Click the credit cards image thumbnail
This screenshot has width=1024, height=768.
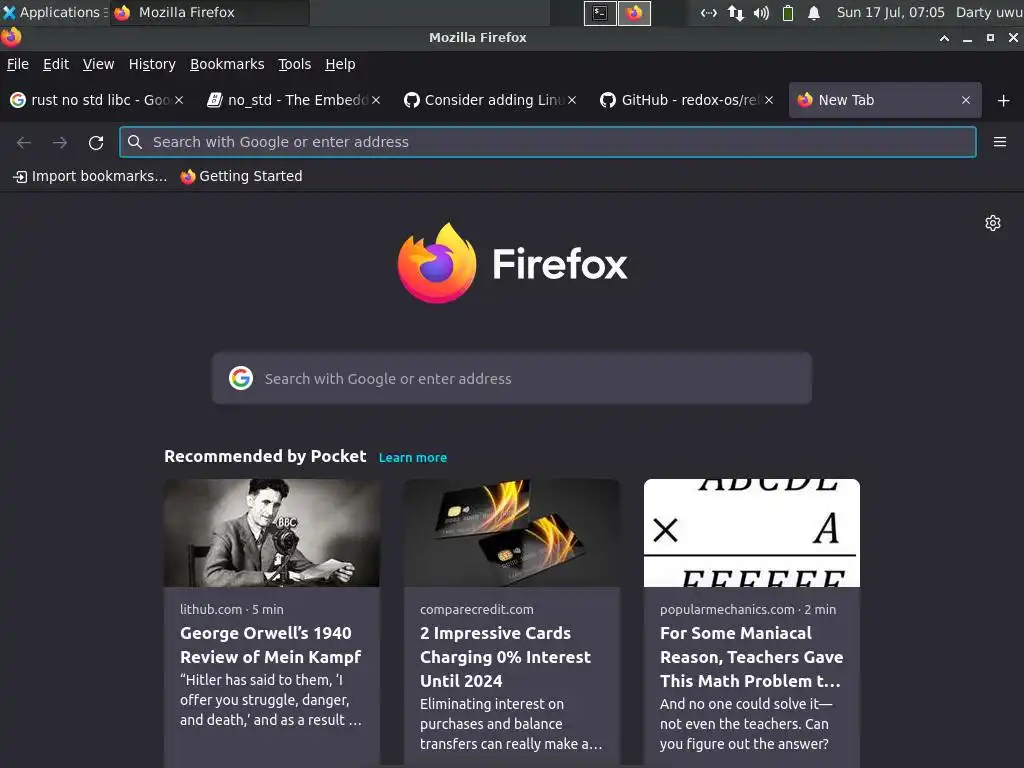(511, 533)
